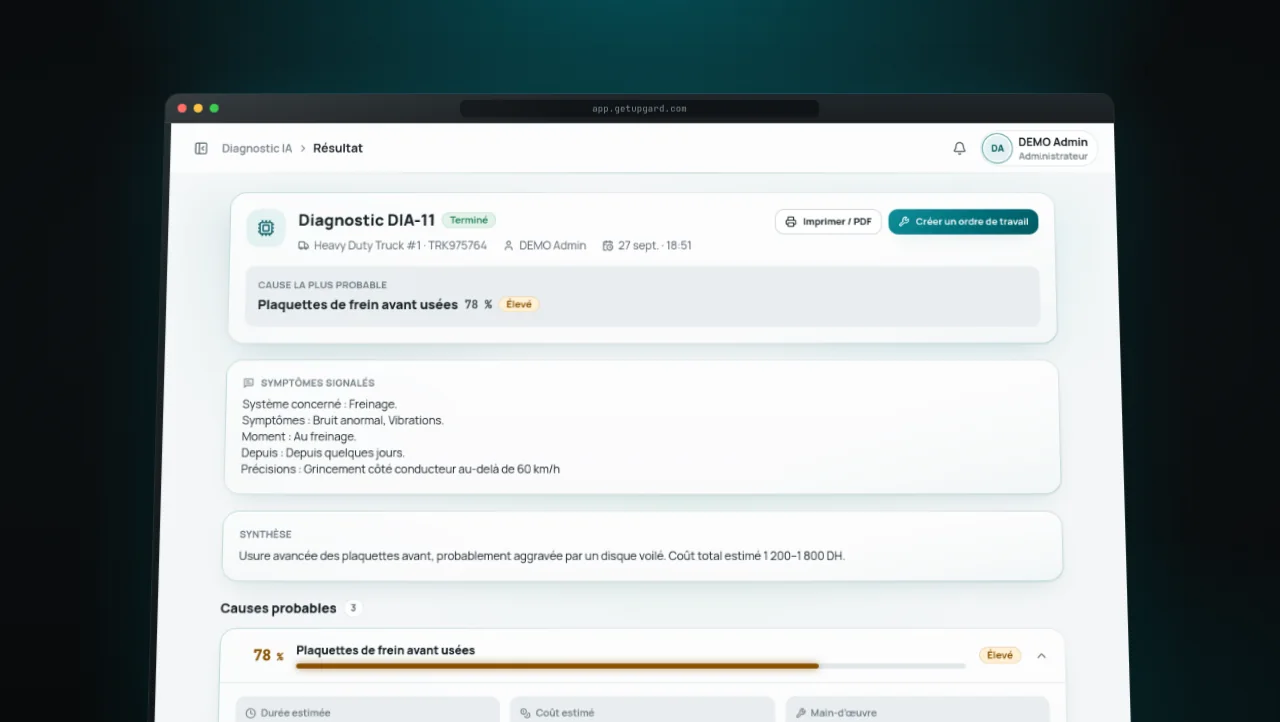This screenshot has height=722, width=1280.
Task: Click the 27 sept. · 18:51 date text
Action: (x=655, y=245)
